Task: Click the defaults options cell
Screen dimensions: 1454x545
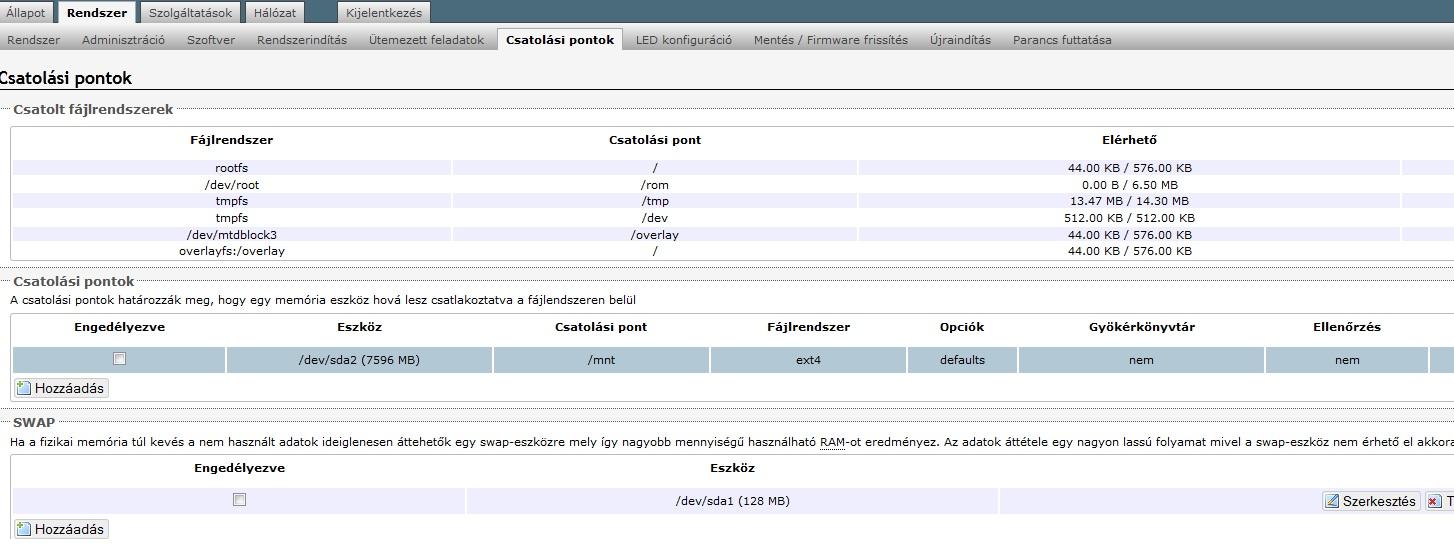Action: [x=962, y=360]
